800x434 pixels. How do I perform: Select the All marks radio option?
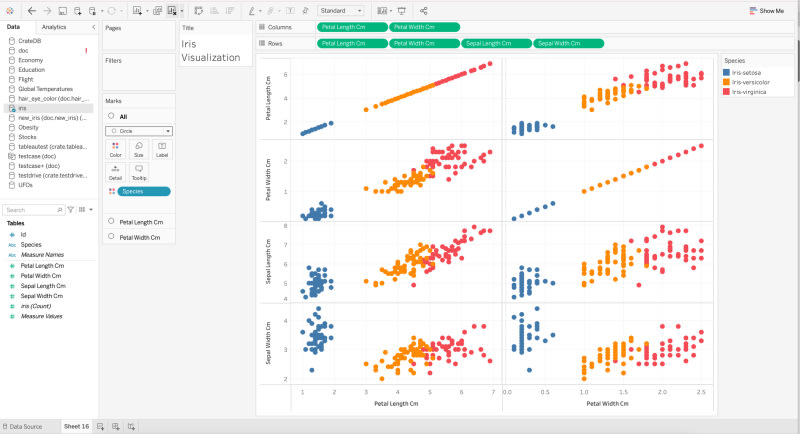coord(111,116)
